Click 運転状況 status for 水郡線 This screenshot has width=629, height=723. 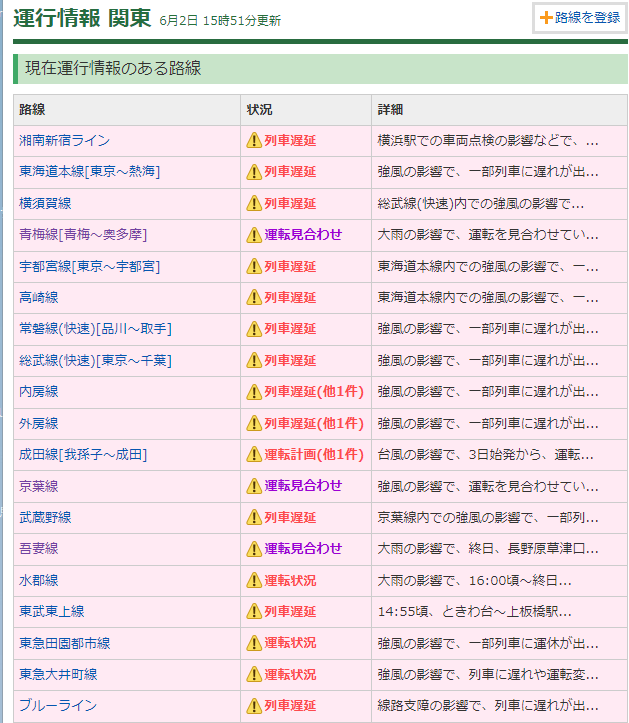point(290,581)
